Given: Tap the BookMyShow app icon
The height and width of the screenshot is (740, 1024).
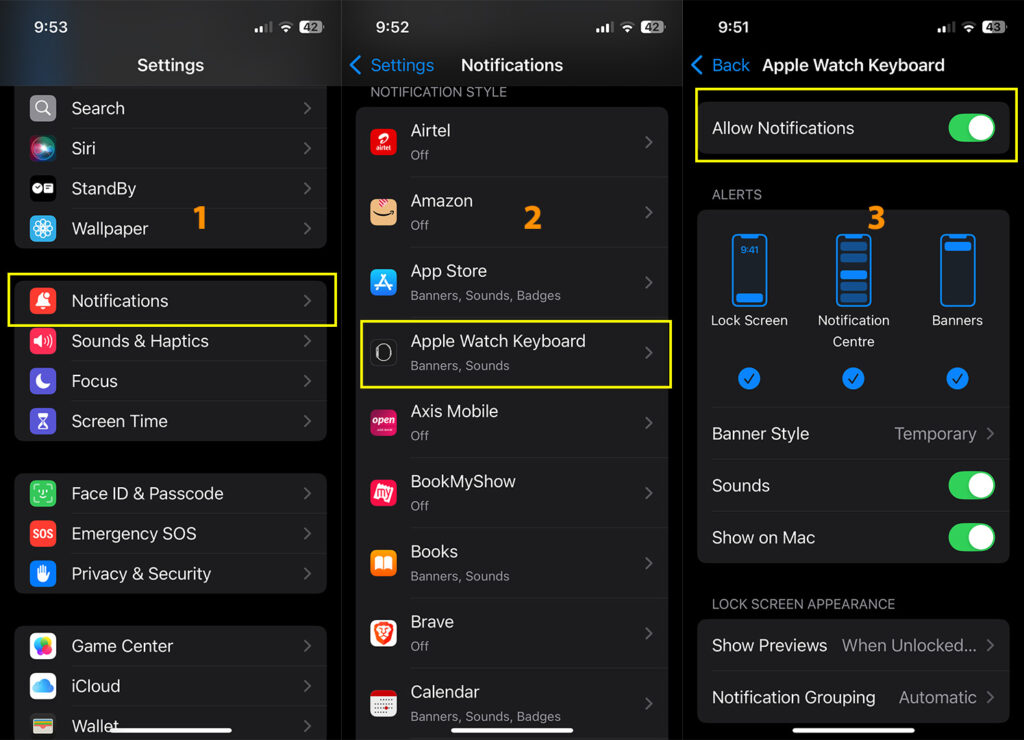Looking at the screenshot, I should tap(383, 492).
